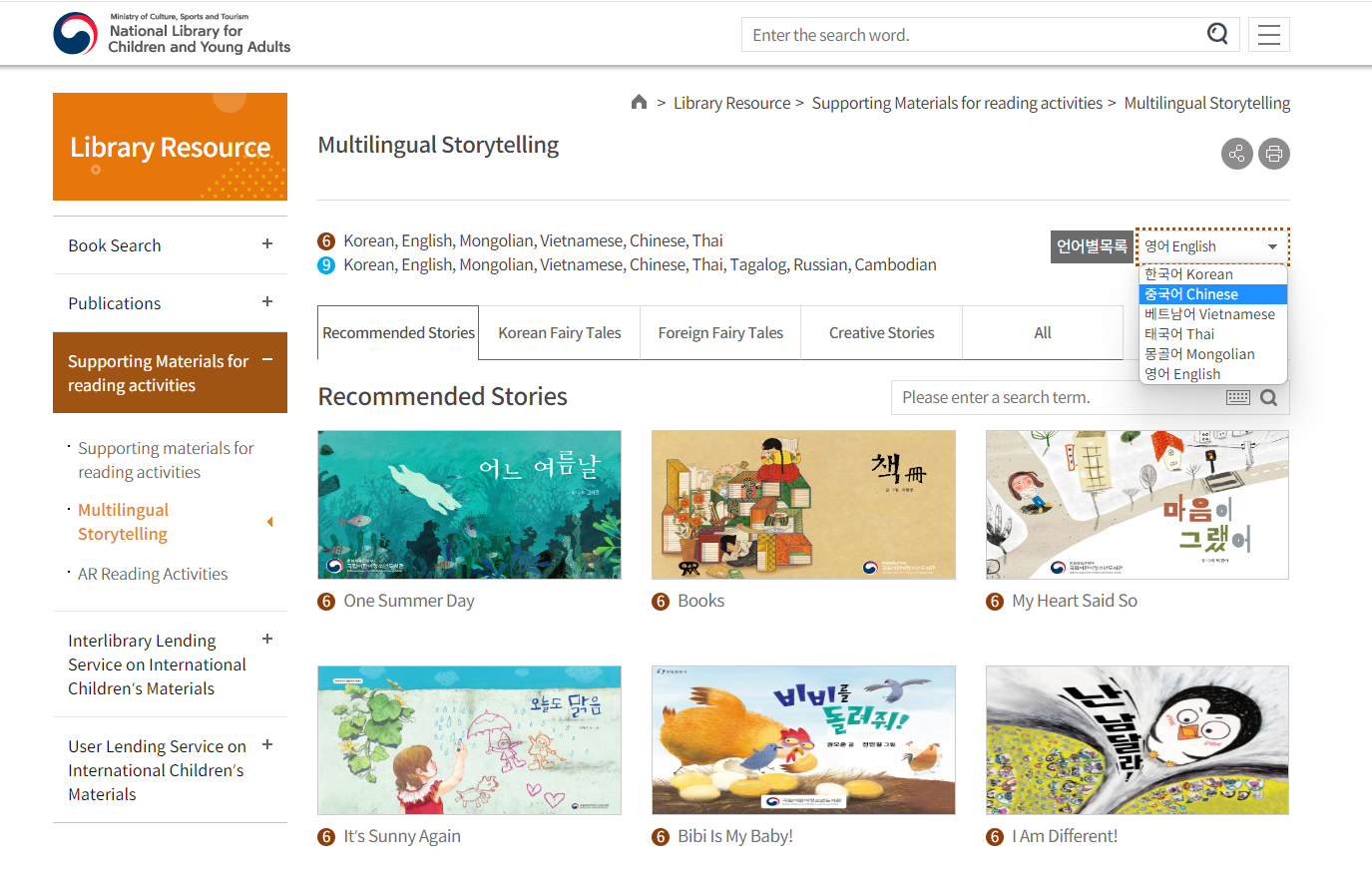Screen dimensions: 1372x879
Task: Click the print icon button
Action: pyautogui.click(x=1274, y=154)
